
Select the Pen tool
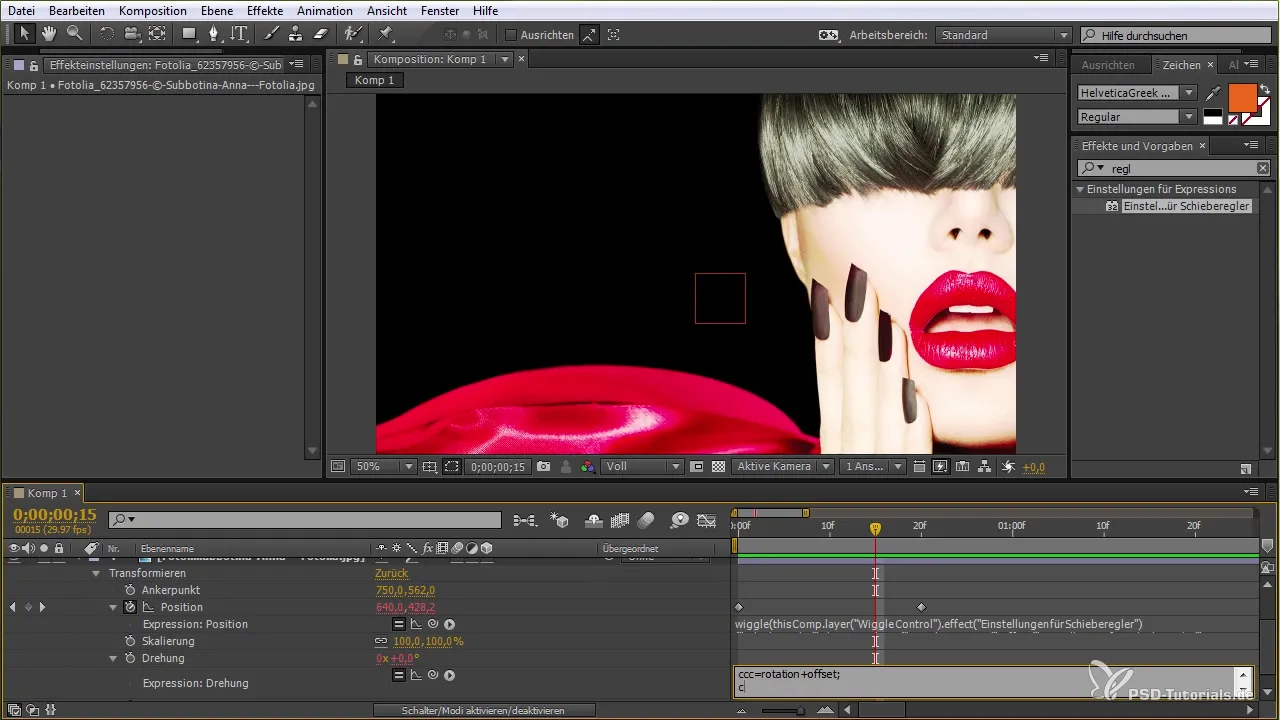coord(213,34)
